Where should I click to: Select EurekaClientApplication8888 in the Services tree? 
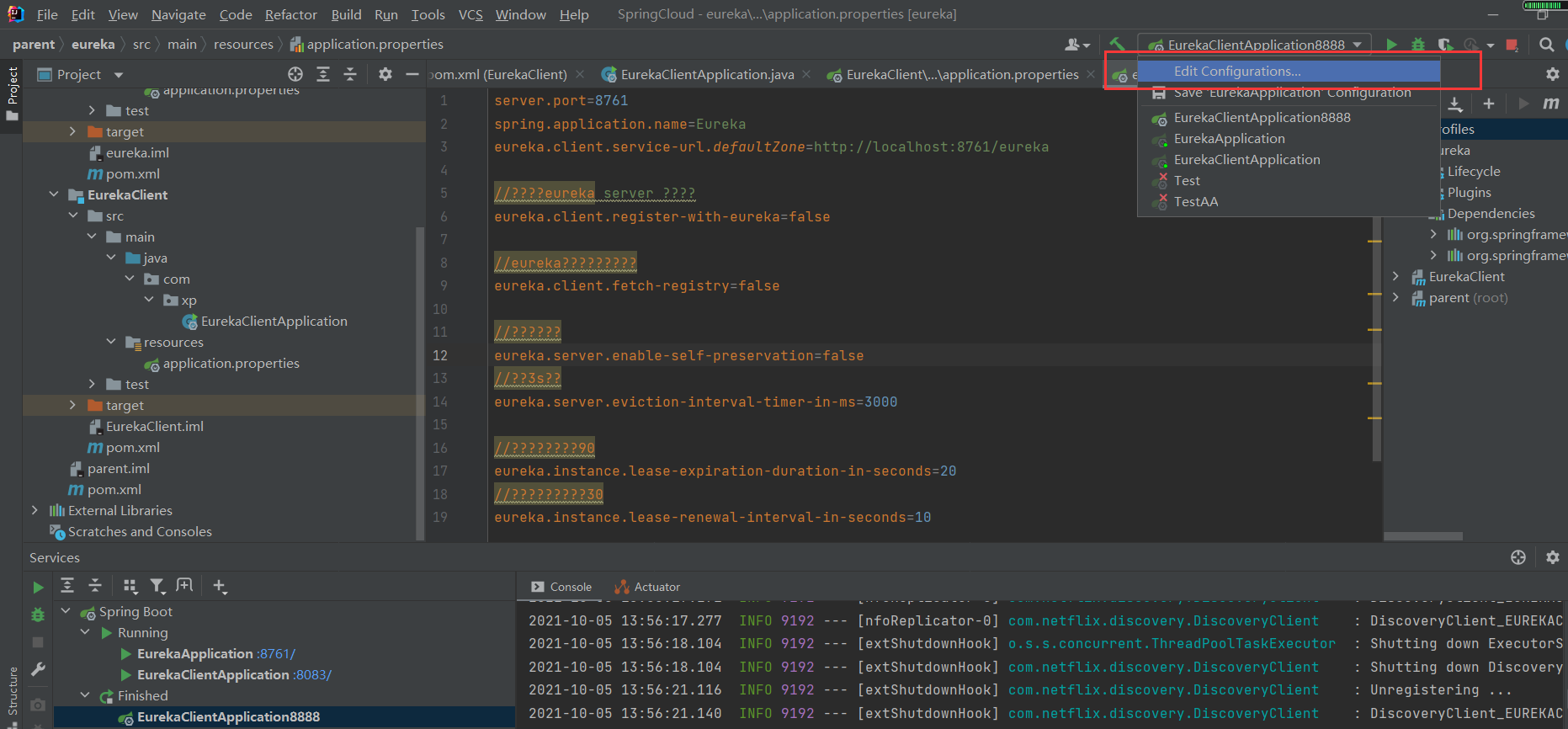pyautogui.click(x=228, y=717)
